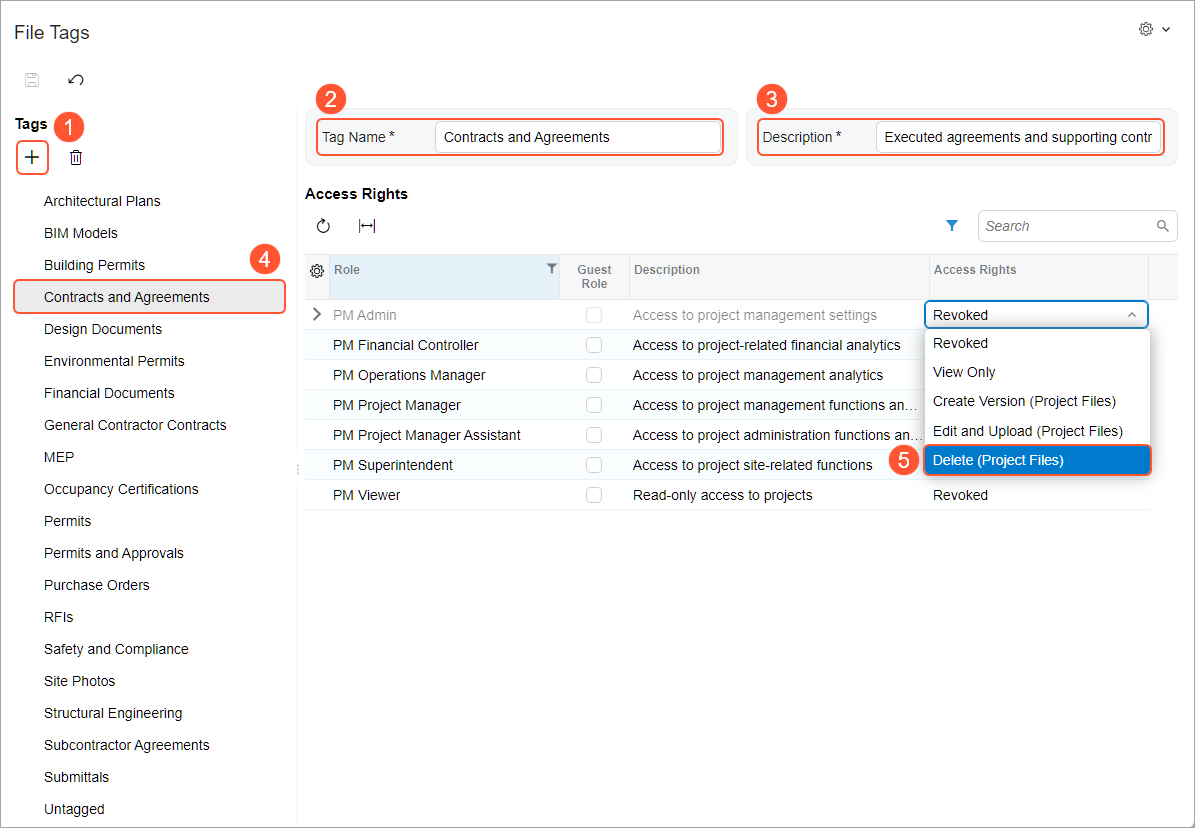
Task: Select MEP tag in list
Action: 59,457
